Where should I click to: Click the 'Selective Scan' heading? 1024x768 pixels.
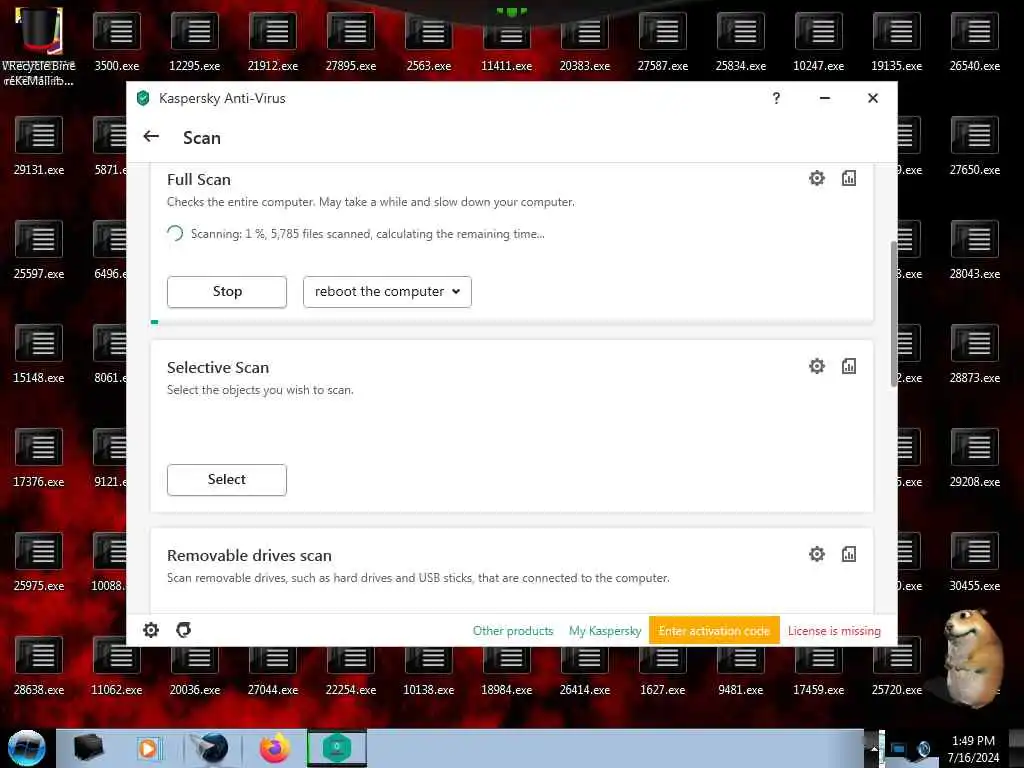(x=217, y=368)
